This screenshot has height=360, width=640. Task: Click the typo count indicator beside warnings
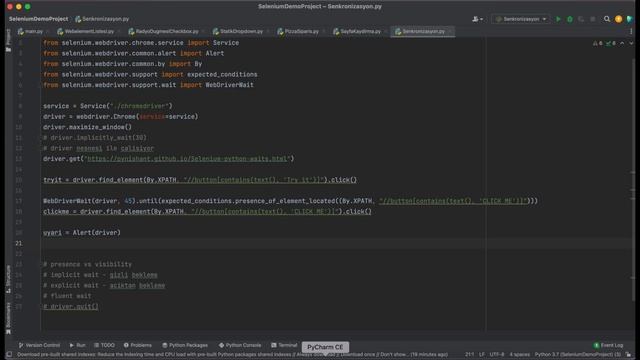(x=611, y=43)
